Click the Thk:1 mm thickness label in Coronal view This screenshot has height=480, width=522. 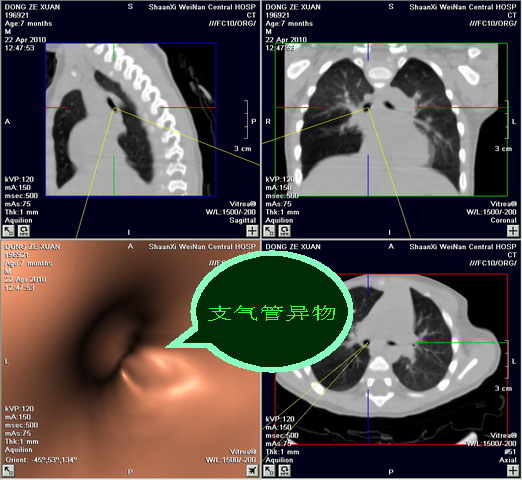tap(282, 212)
